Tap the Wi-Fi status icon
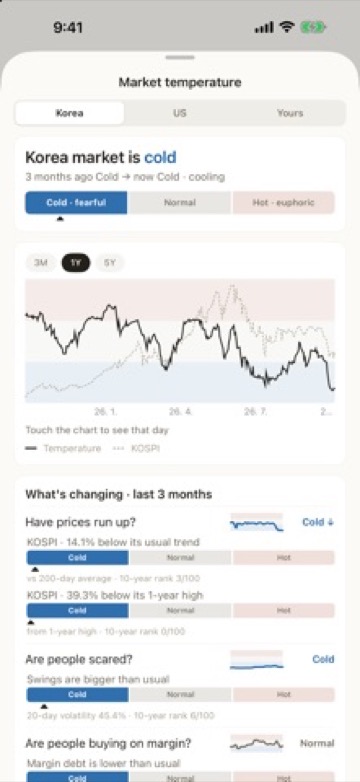 [287, 27]
